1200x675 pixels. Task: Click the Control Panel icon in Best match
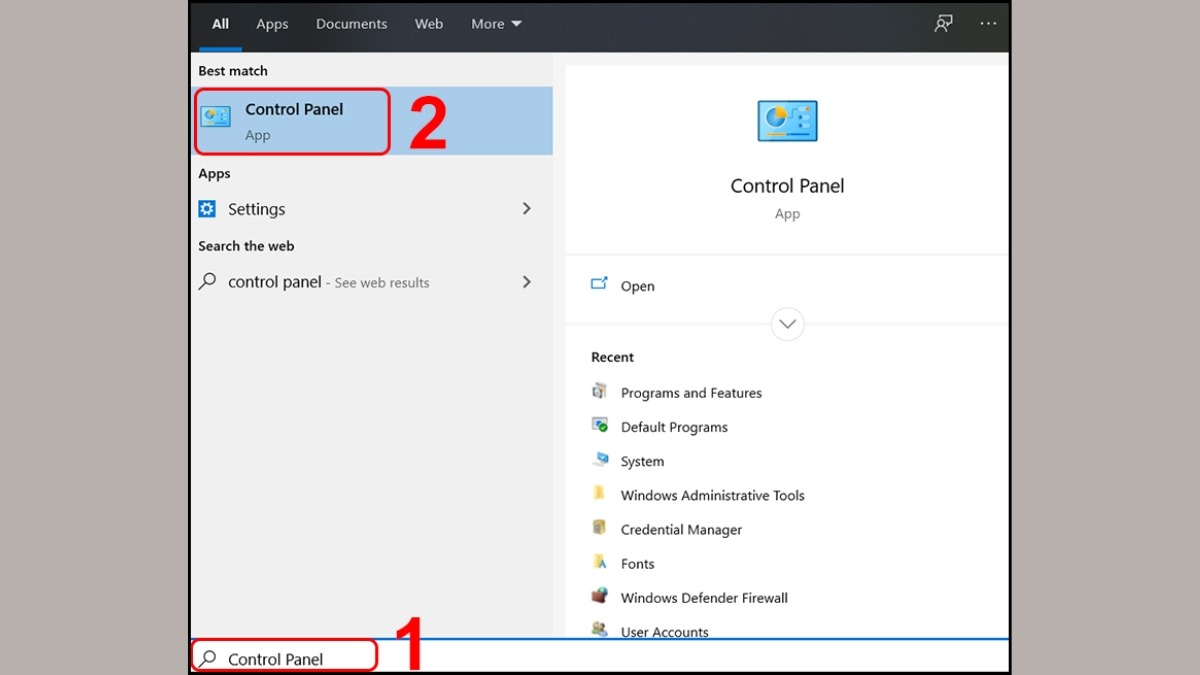tap(215, 117)
